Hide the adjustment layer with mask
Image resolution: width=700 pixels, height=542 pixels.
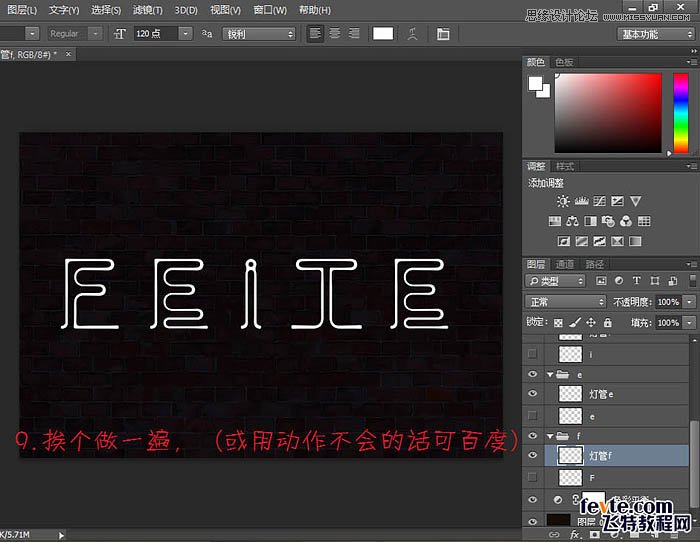click(x=533, y=500)
